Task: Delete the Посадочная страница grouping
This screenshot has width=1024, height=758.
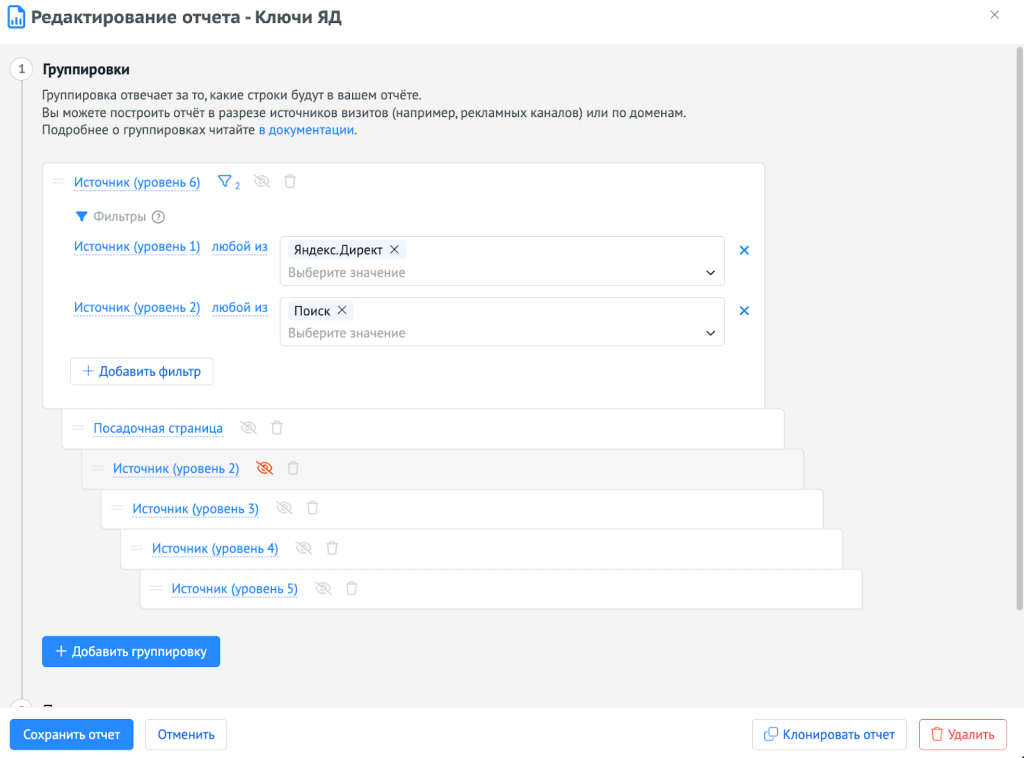Action: point(277,428)
